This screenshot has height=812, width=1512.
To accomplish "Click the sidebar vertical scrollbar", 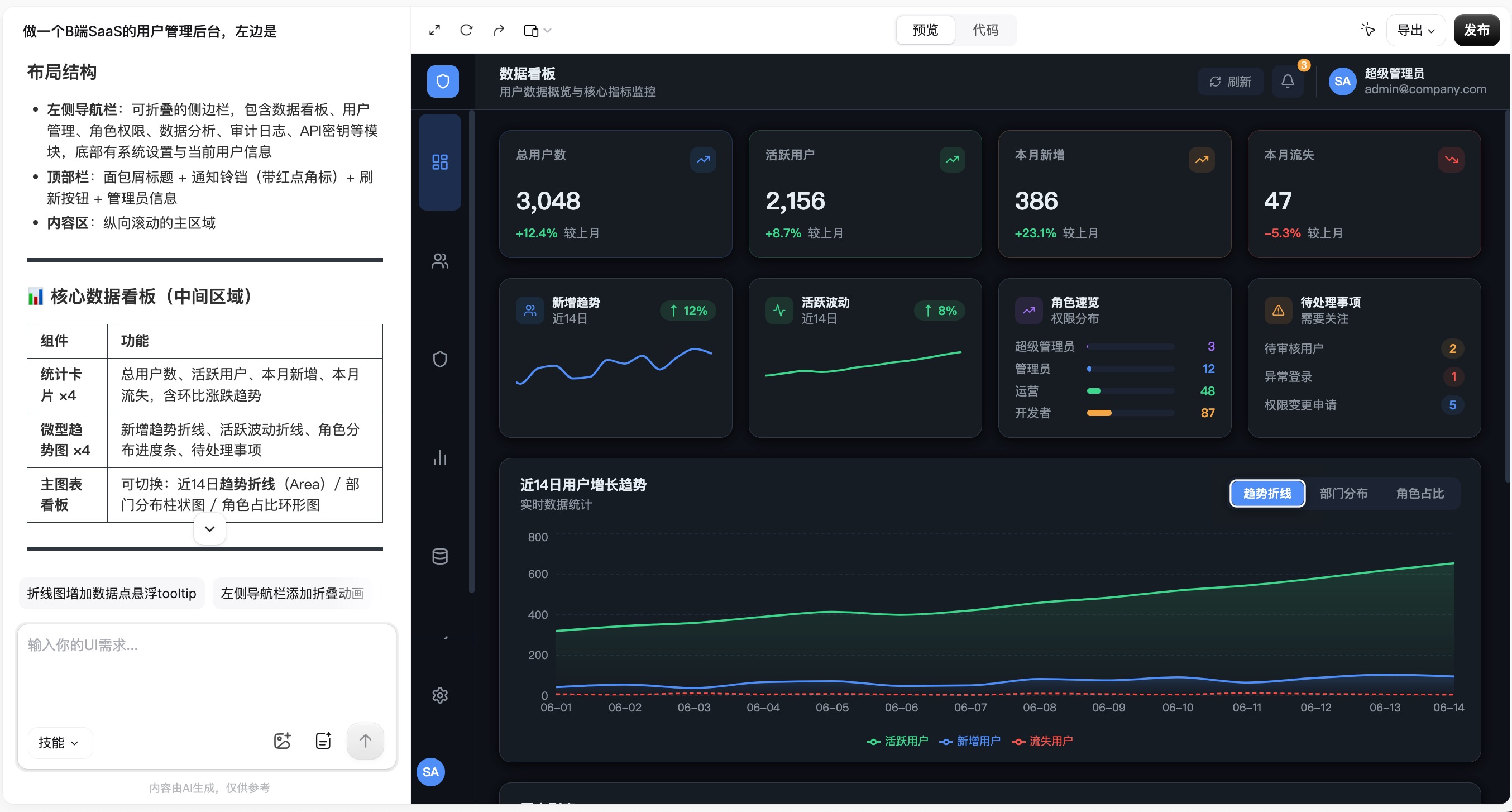I will click(x=471, y=352).
